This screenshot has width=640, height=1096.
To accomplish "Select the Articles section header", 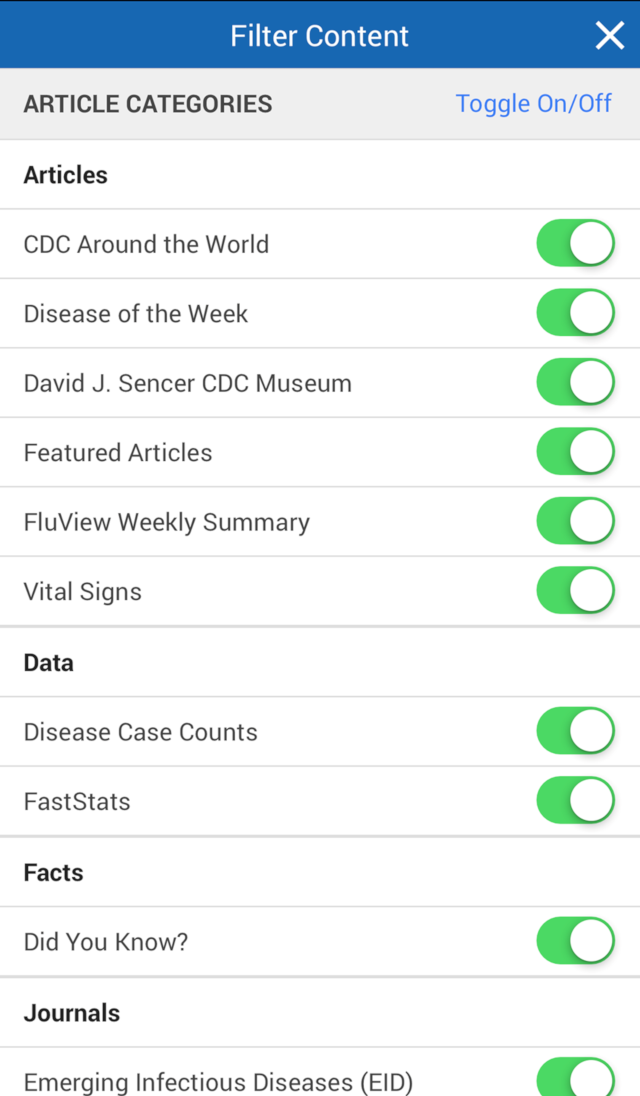I will tap(66, 175).
